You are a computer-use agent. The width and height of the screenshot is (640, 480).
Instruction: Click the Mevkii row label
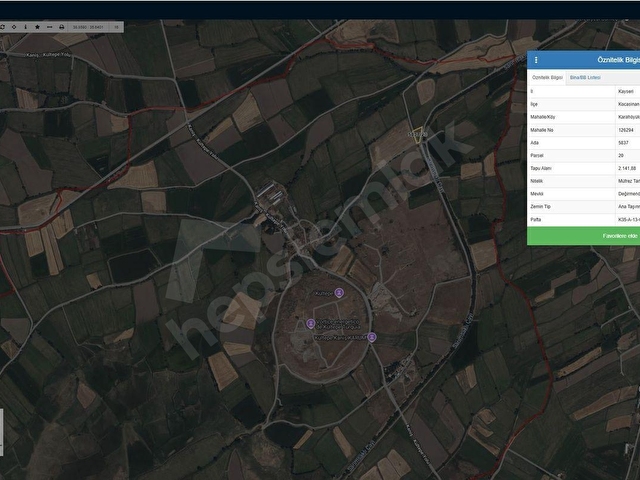tap(537, 194)
